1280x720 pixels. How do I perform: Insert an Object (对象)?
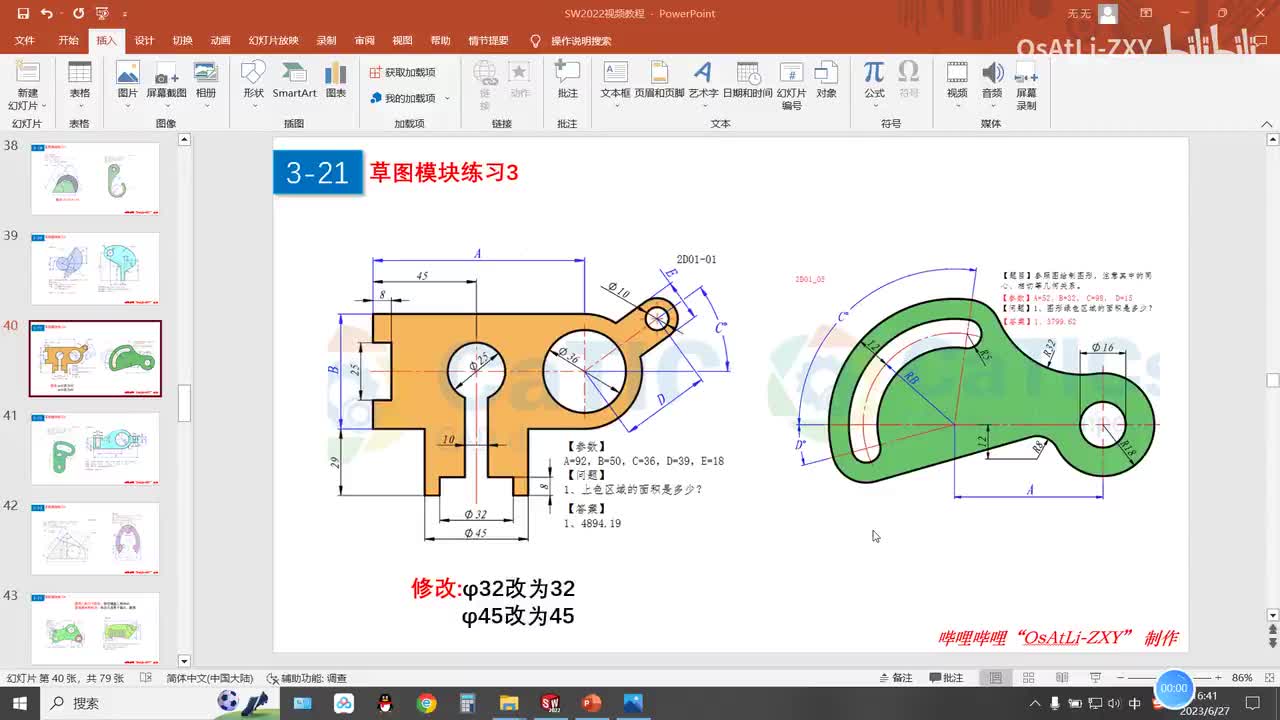[x=826, y=80]
